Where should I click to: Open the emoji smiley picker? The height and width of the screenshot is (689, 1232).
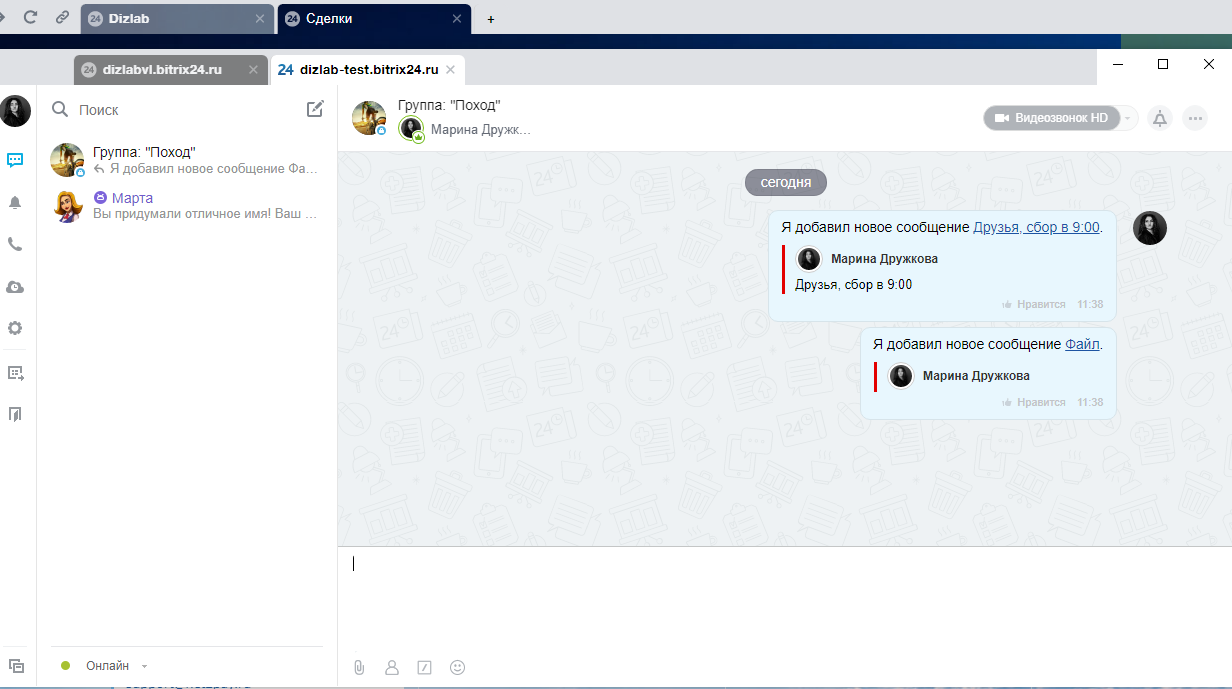click(x=458, y=667)
